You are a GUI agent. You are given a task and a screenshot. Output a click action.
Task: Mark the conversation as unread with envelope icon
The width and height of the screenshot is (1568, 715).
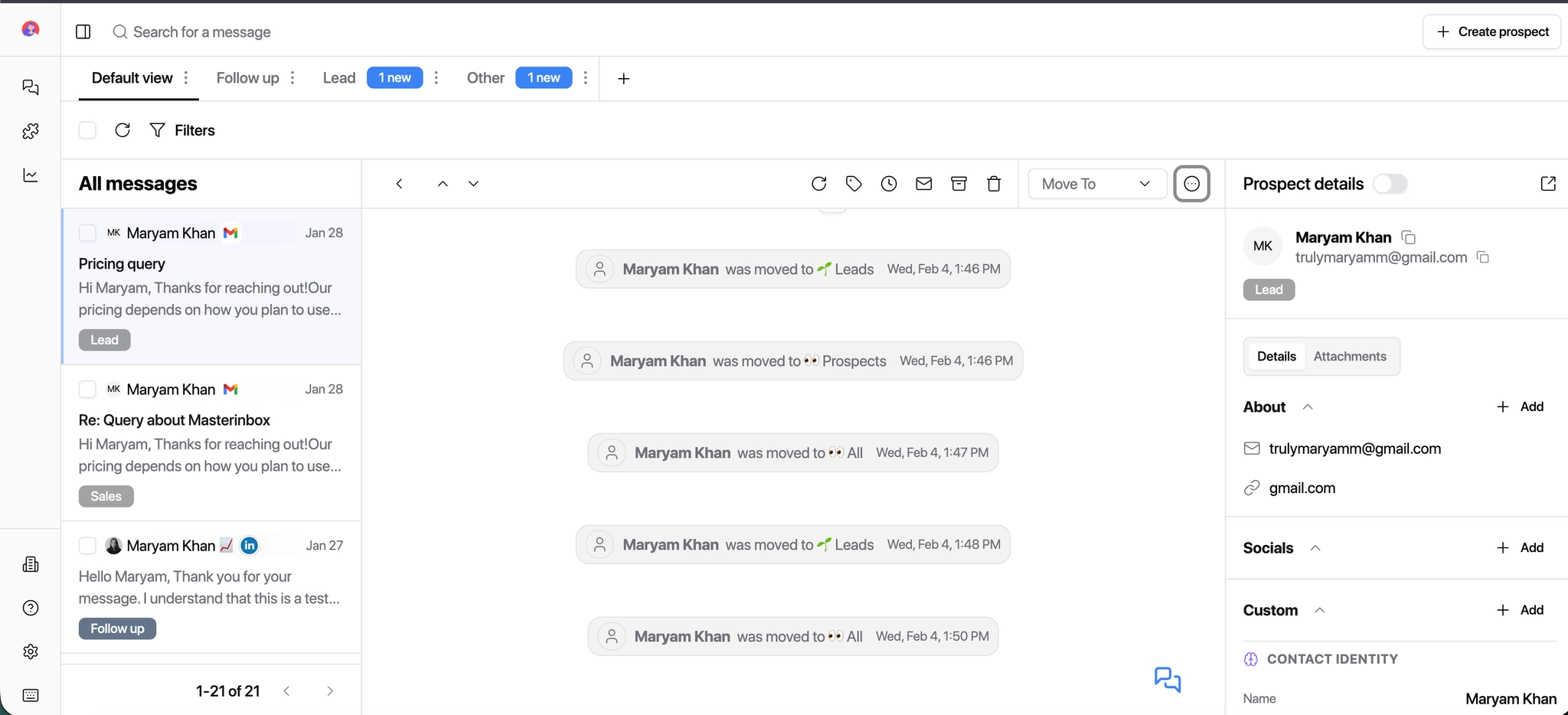pyautogui.click(x=924, y=184)
